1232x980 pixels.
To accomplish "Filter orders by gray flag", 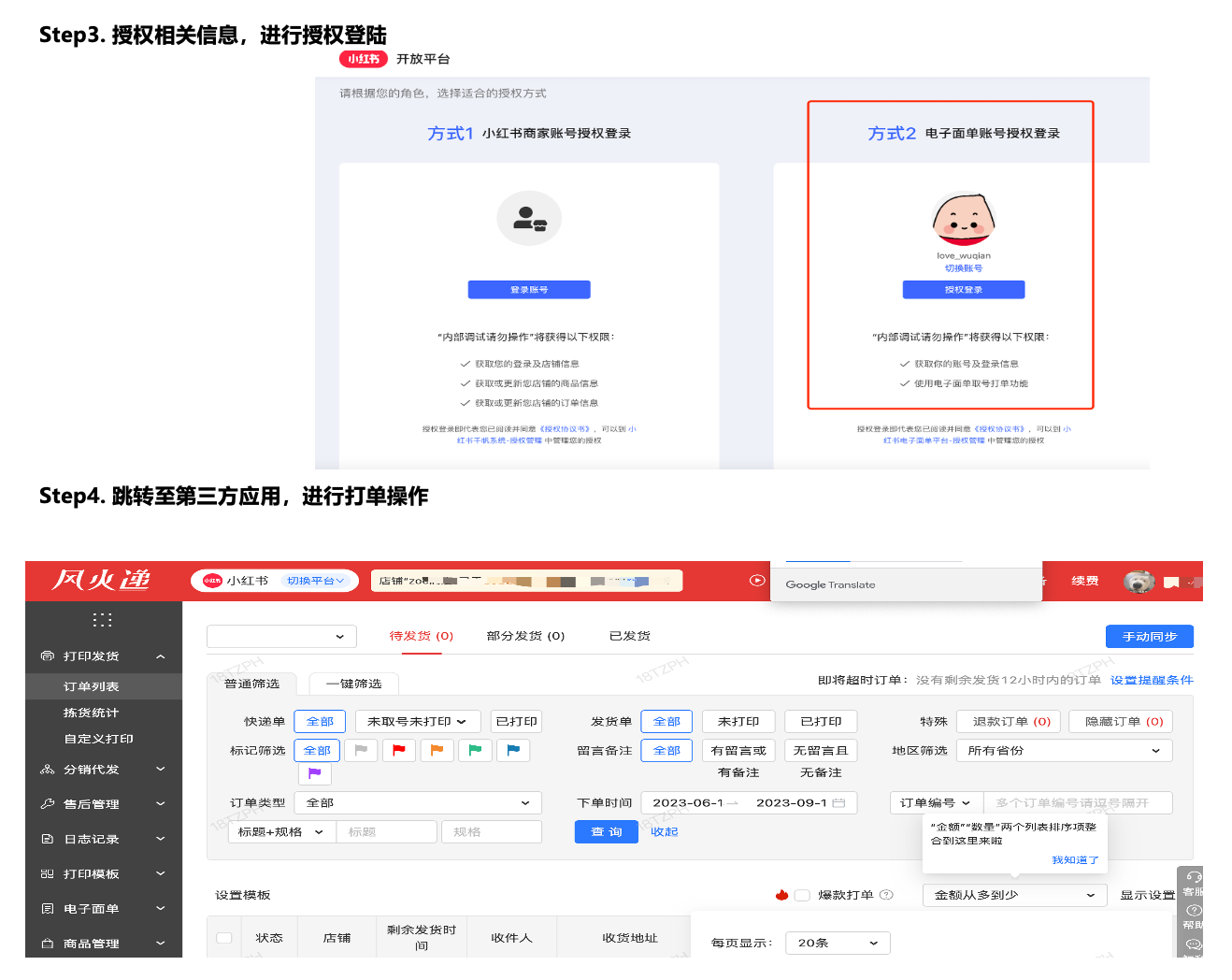I will coord(361,750).
